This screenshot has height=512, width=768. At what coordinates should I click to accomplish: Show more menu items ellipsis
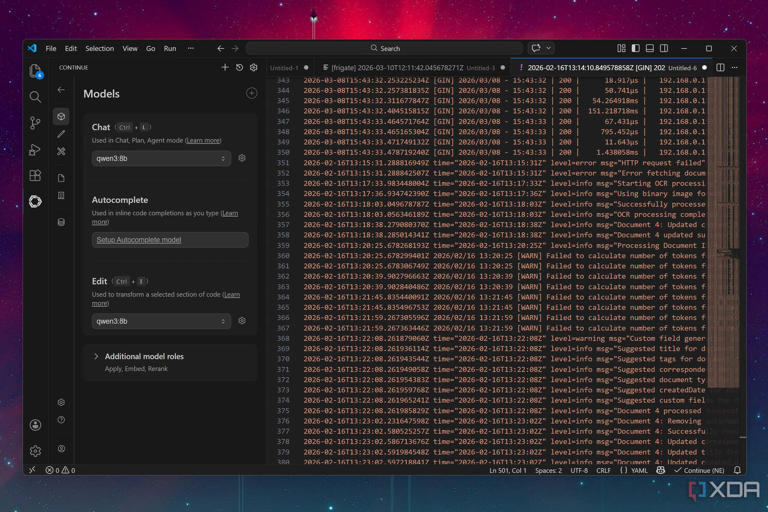point(191,49)
